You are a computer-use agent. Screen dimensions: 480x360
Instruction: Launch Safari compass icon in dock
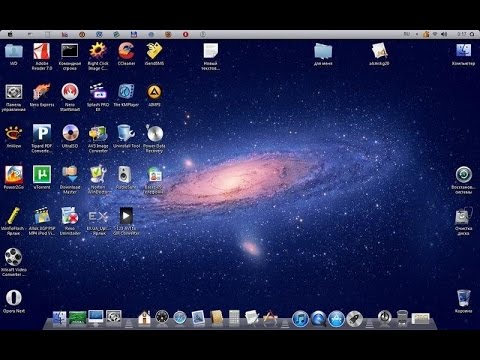point(180,318)
